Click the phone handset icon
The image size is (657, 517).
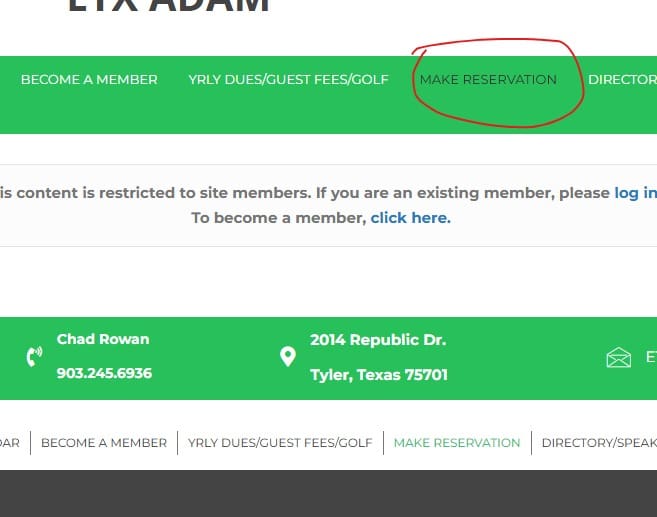click(x=35, y=357)
